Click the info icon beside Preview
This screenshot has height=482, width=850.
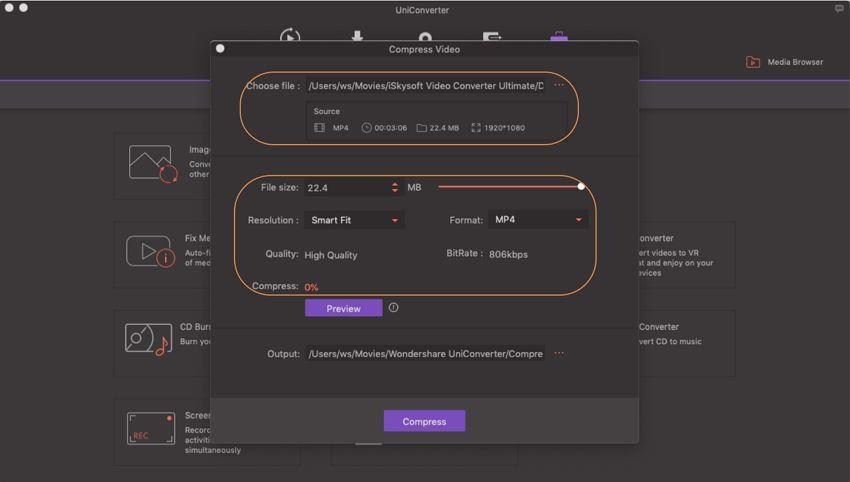394,307
